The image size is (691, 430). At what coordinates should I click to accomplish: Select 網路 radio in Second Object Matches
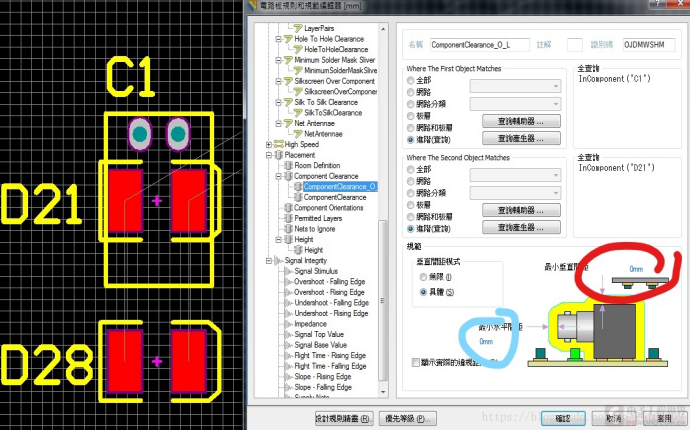(410, 182)
